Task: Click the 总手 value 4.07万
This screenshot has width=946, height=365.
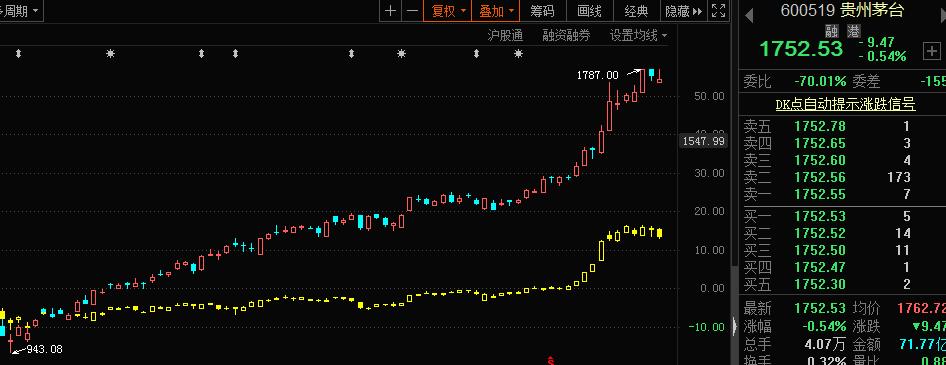Action: (x=824, y=344)
